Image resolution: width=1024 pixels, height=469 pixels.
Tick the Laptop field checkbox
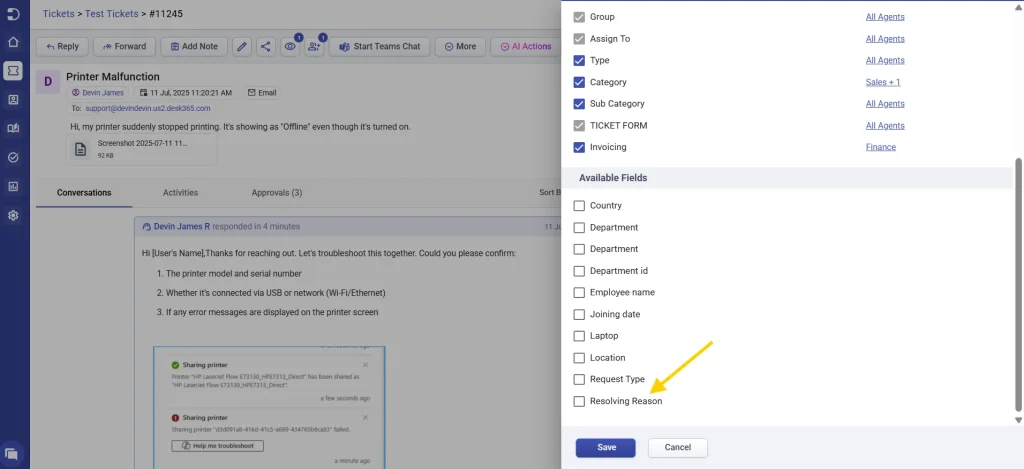pos(579,336)
